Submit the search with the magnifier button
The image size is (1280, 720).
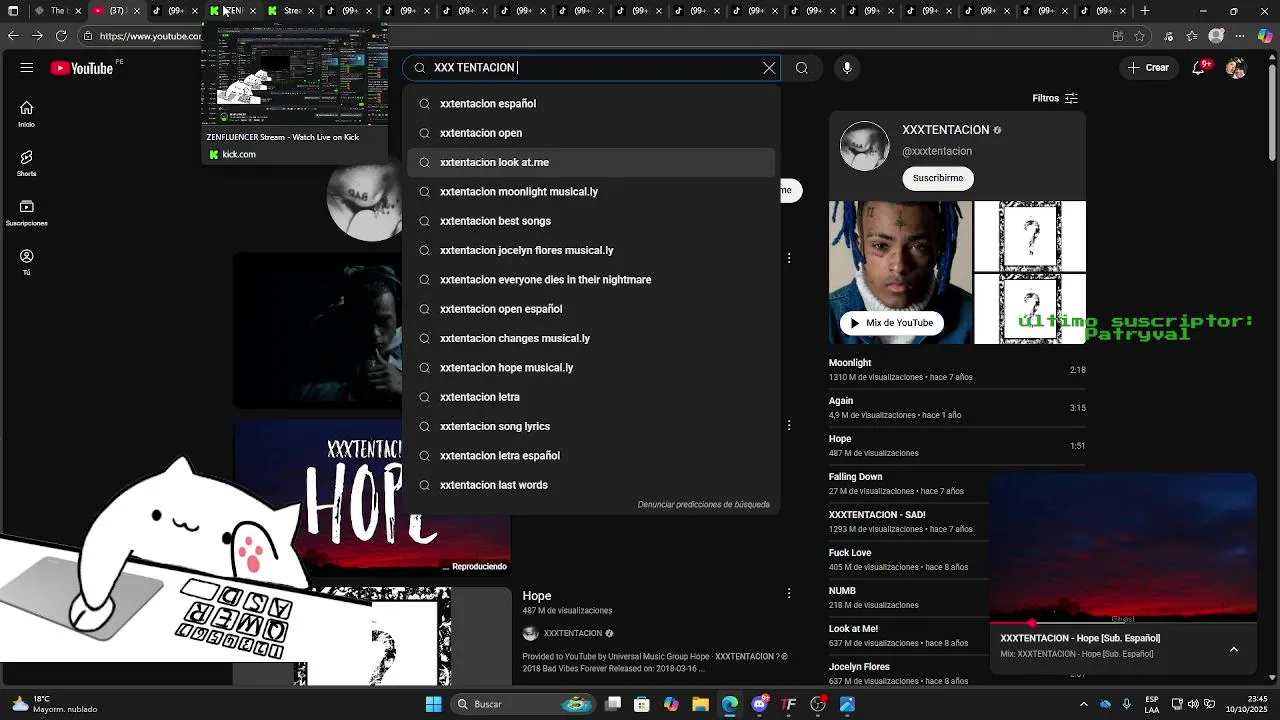tap(802, 68)
